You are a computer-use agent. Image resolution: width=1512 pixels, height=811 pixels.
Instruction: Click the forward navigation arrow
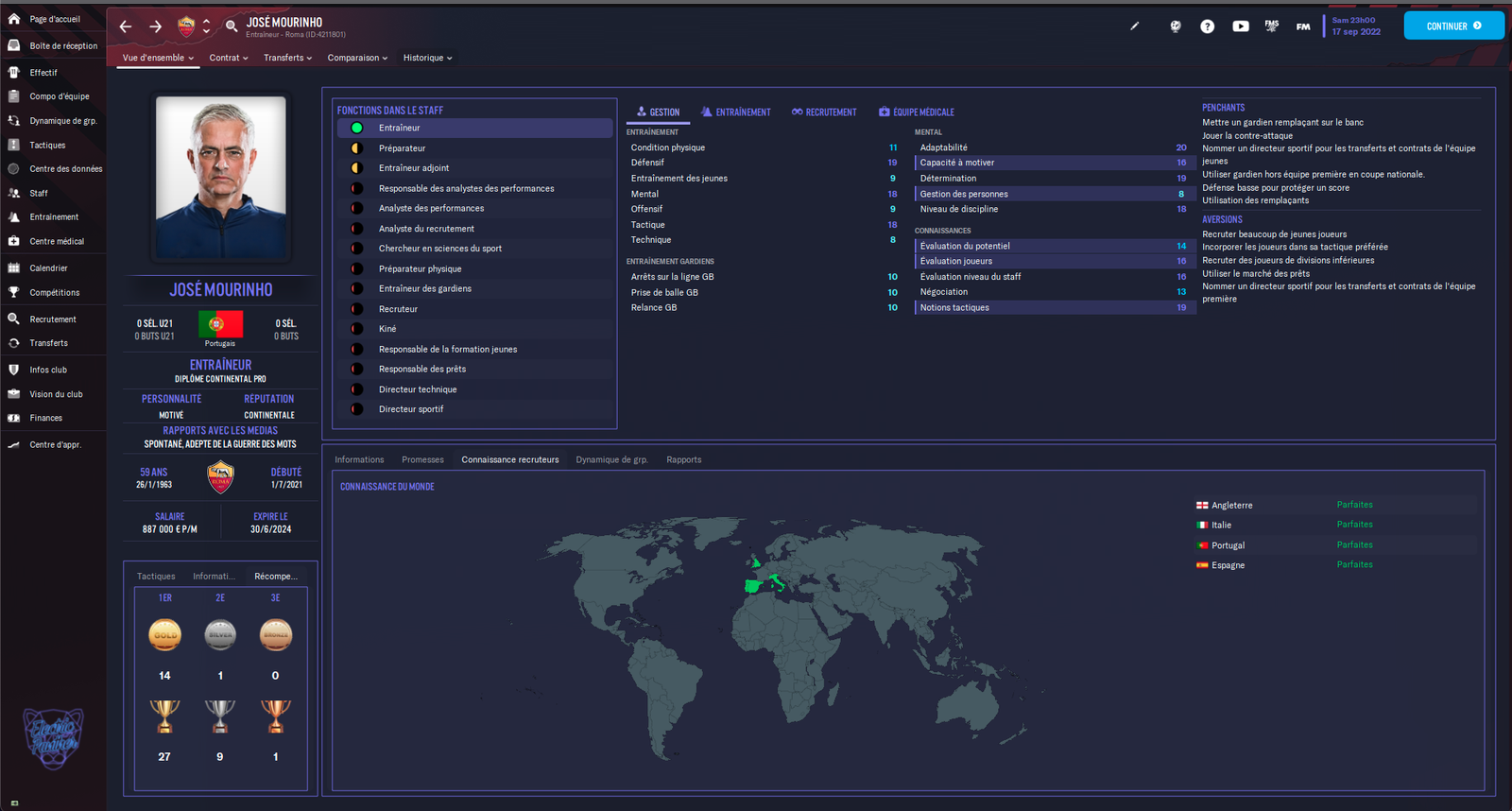[156, 26]
